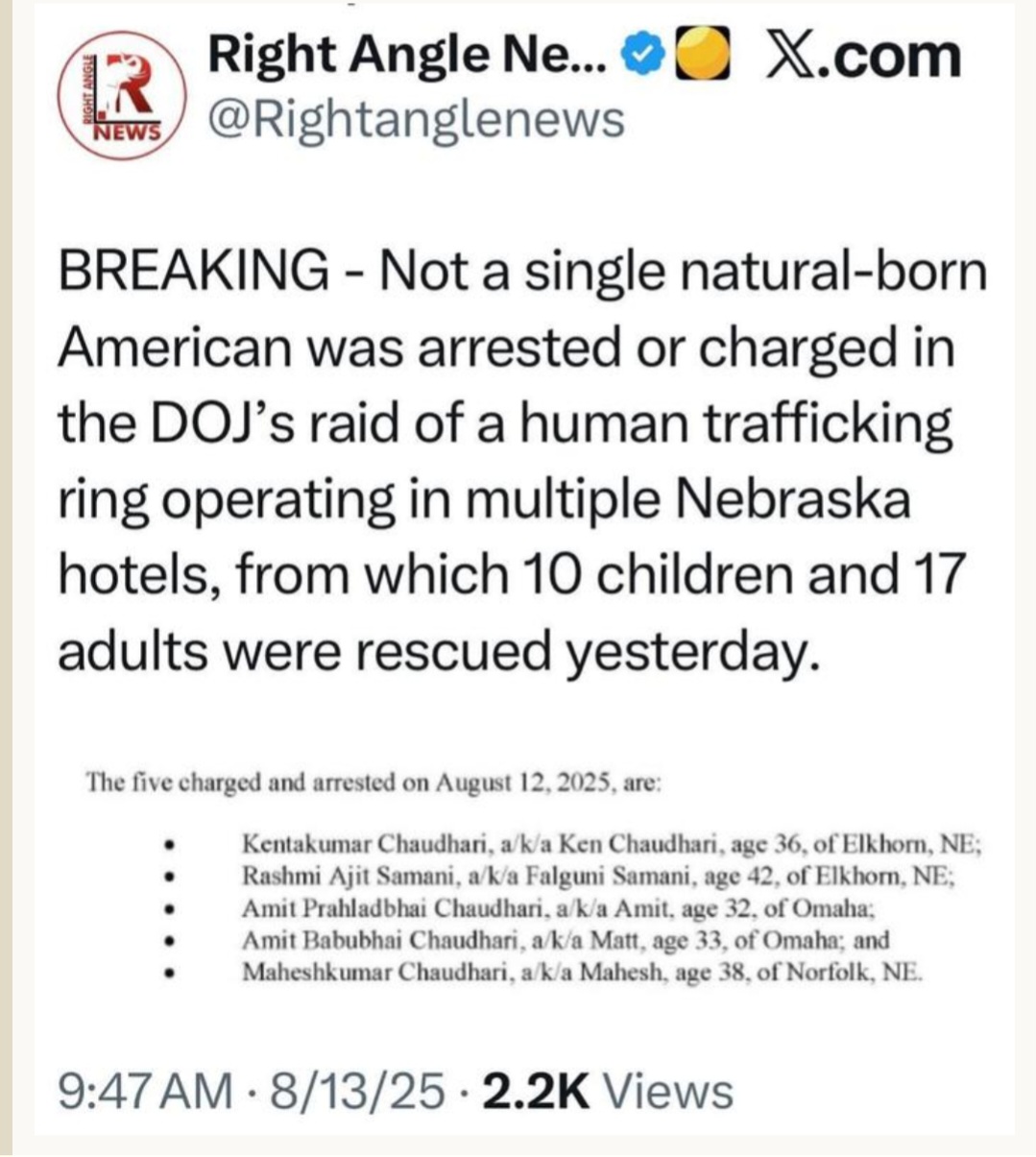Screen dimensions: 1036x1157
Task: Click the 8/13/25 post date
Action: (359, 1092)
